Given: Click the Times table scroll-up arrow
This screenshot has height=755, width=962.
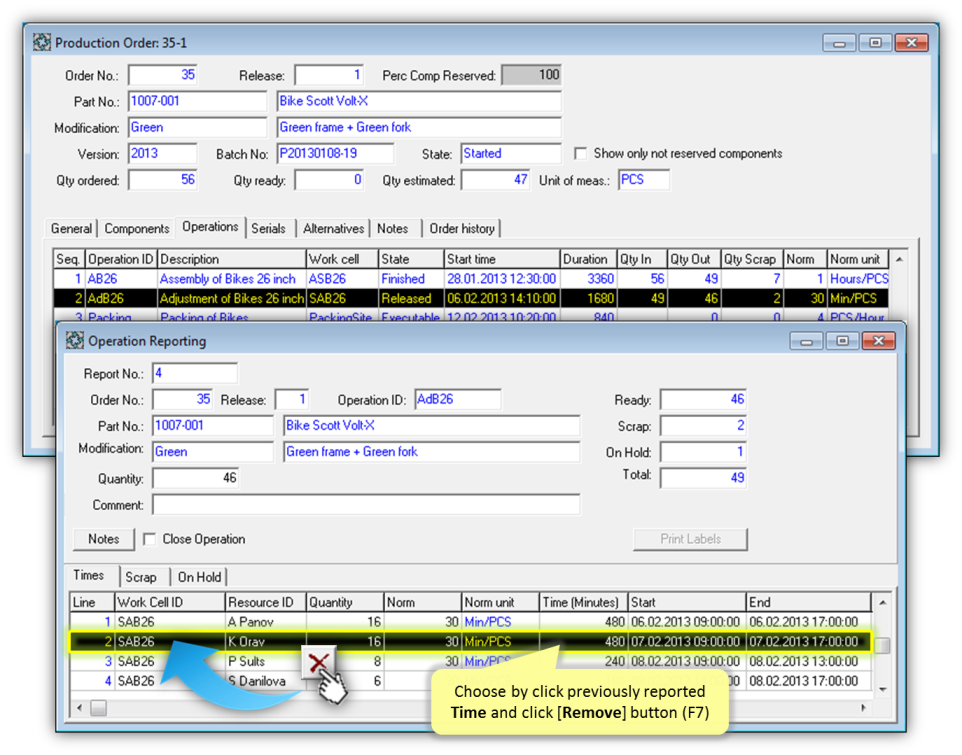Looking at the screenshot, I should [x=882, y=603].
